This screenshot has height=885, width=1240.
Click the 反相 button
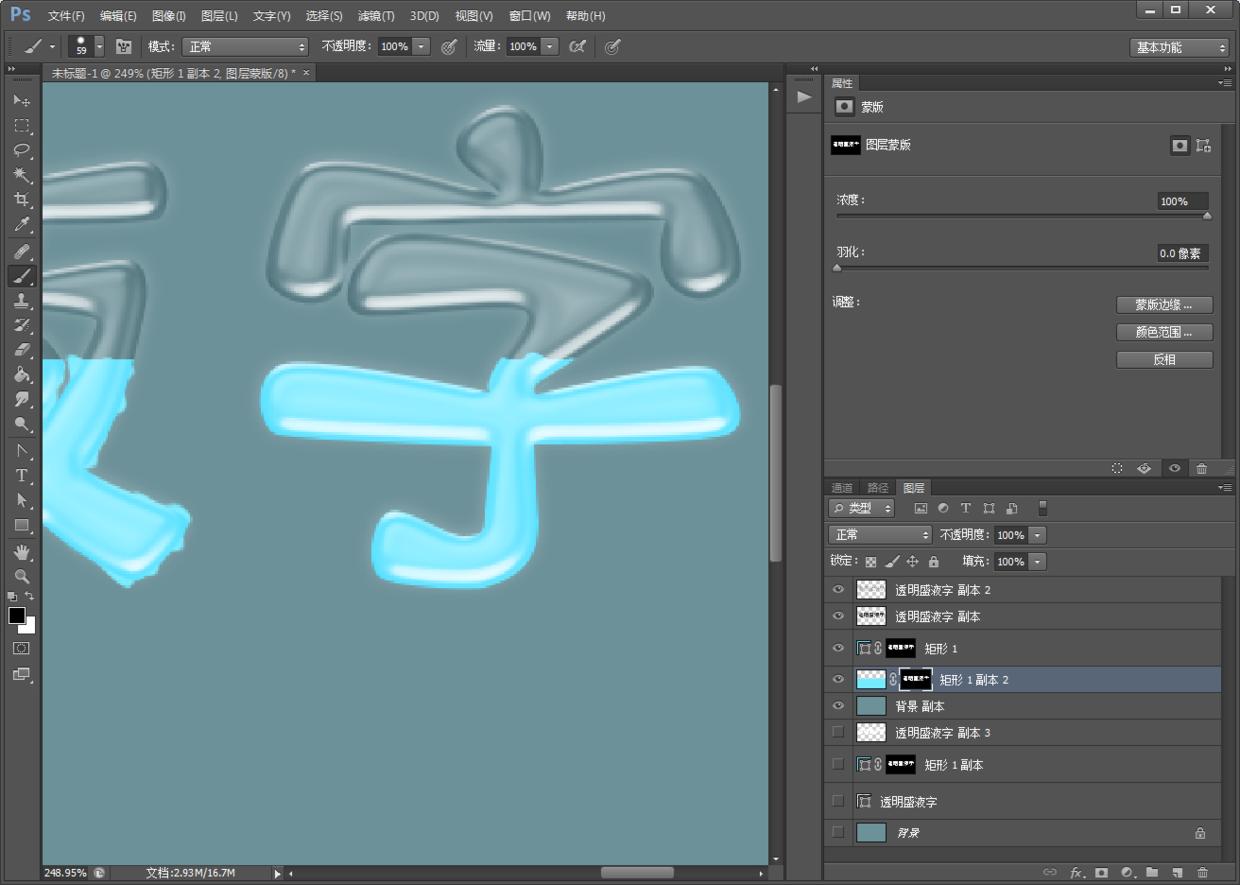point(1164,359)
